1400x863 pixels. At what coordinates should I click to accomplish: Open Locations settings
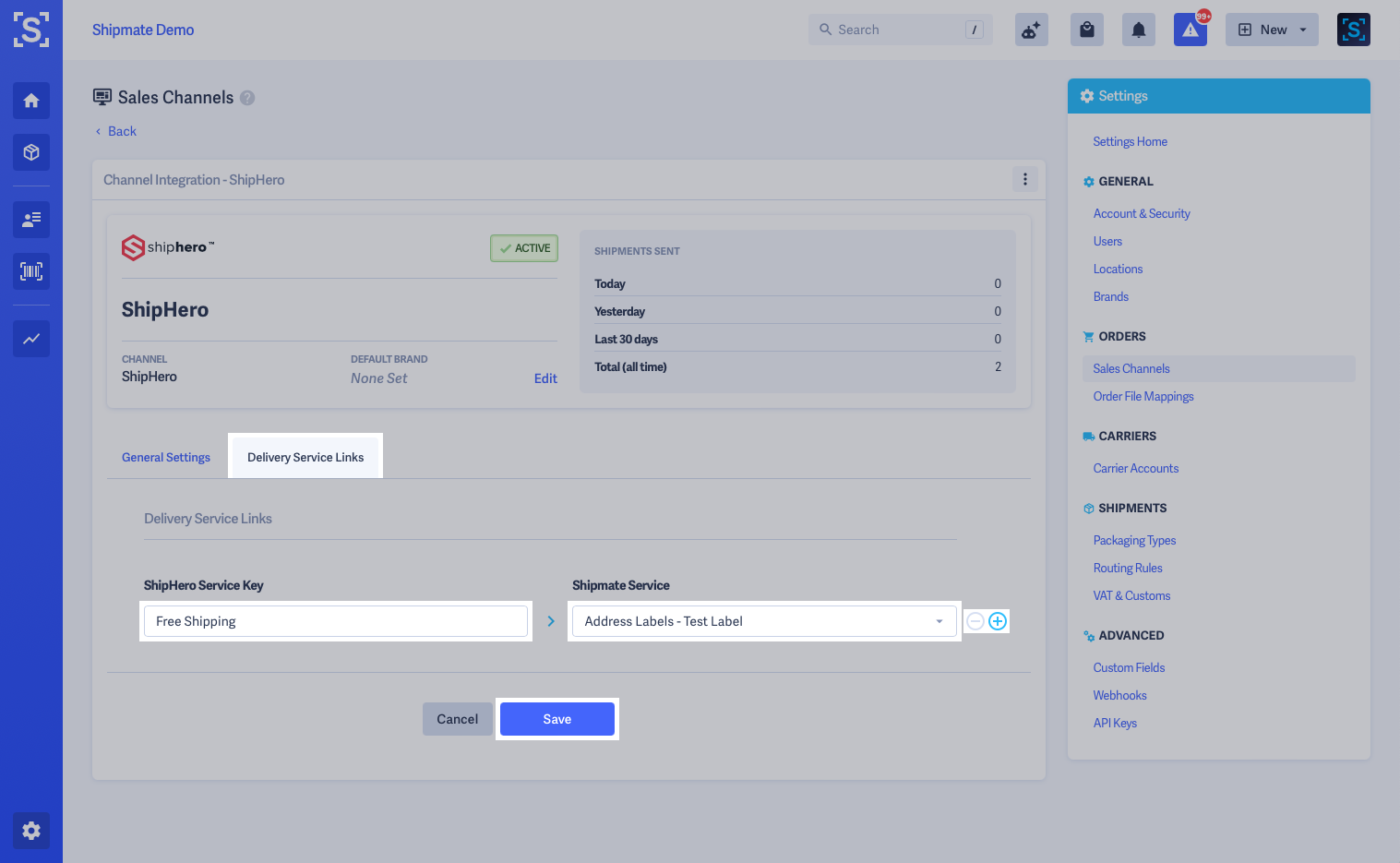pyautogui.click(x=1118, y=269)
